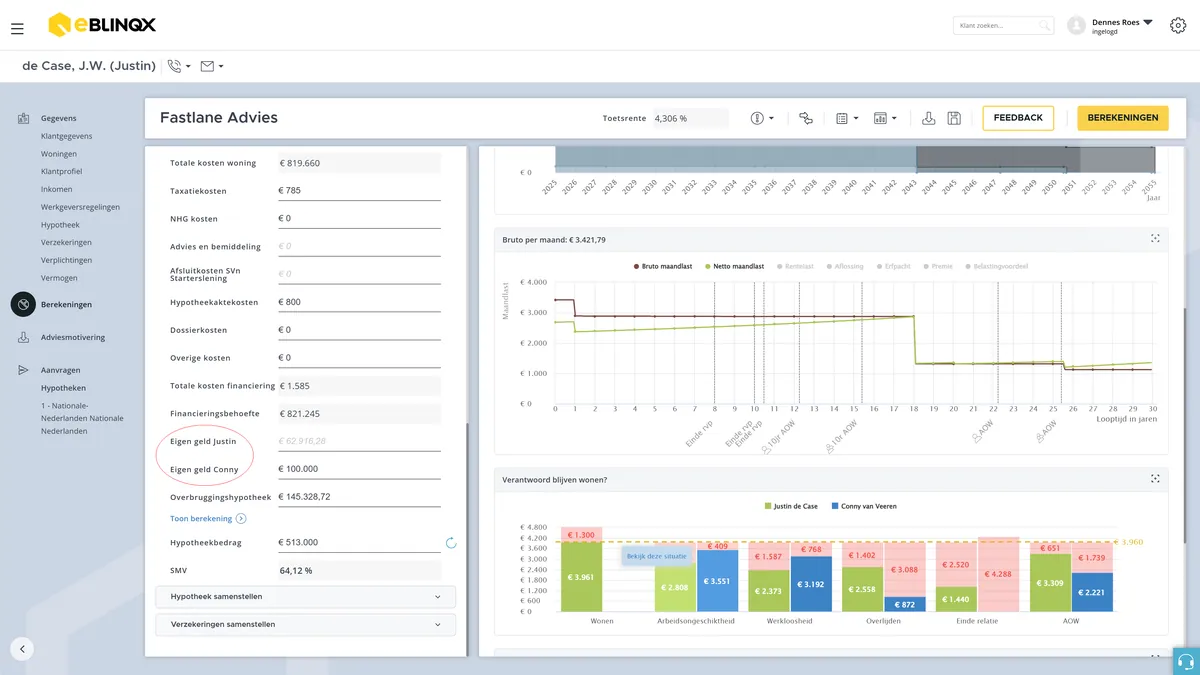Click the FEEDBACK button
1200x675 pixels.
[1018, 118]
